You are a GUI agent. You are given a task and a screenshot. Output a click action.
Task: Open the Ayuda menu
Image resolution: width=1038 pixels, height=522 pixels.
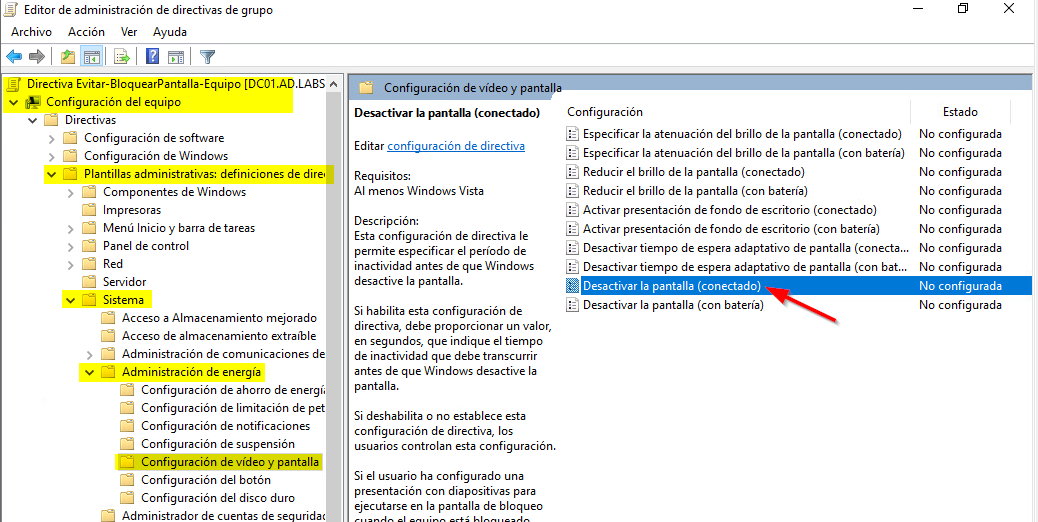point(170,32)
